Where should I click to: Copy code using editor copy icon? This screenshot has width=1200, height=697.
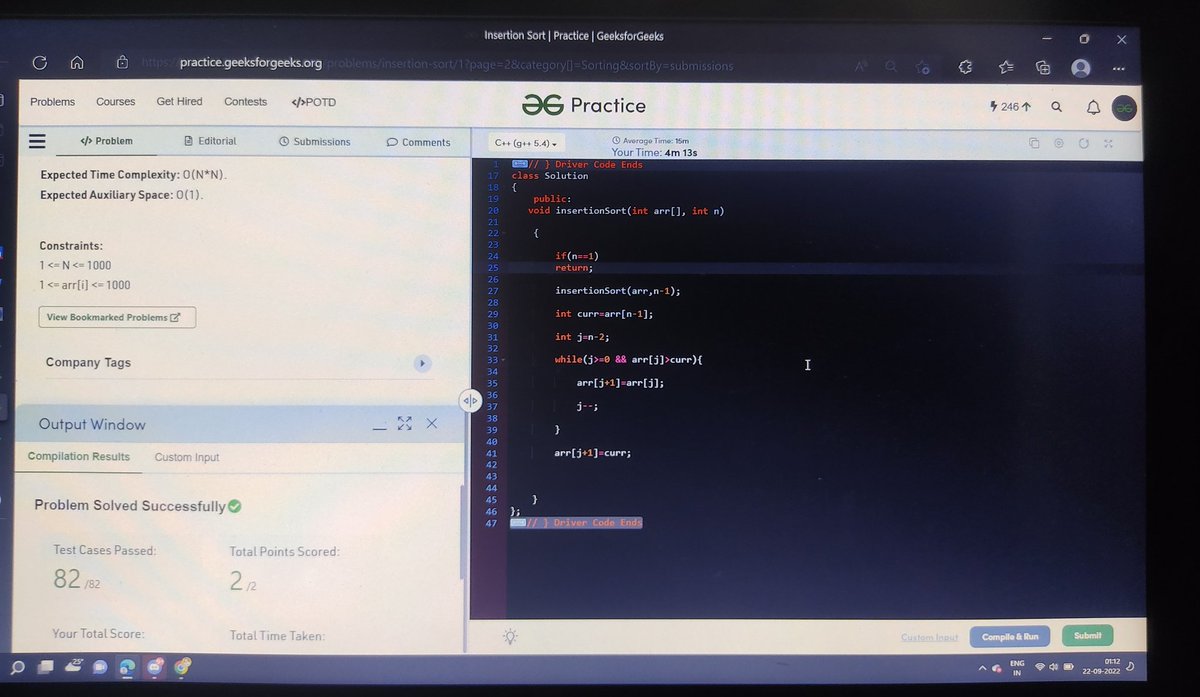click(x=1034, y=143)
